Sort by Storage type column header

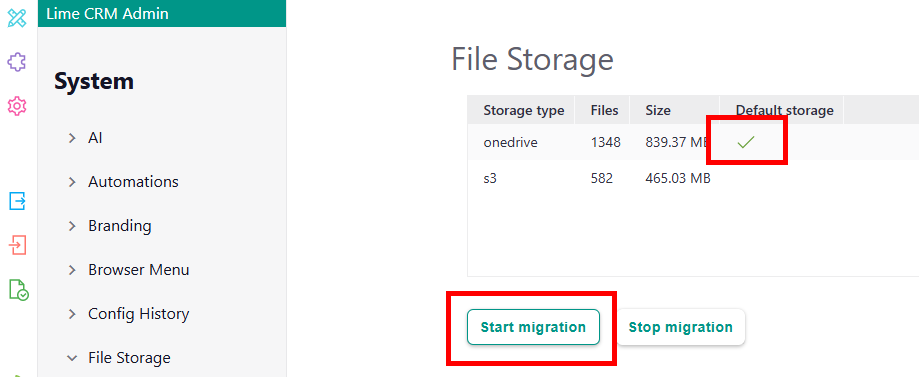tap(524, 110)
